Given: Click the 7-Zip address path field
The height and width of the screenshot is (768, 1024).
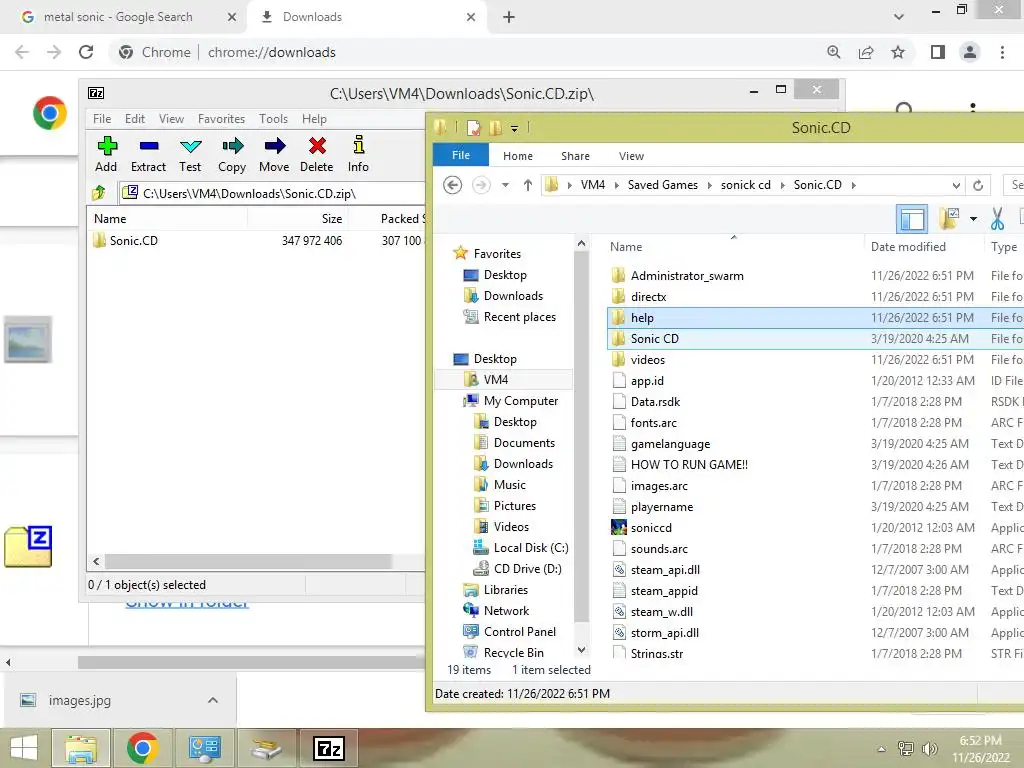Looking at the screenshot, I should (274, 193).
